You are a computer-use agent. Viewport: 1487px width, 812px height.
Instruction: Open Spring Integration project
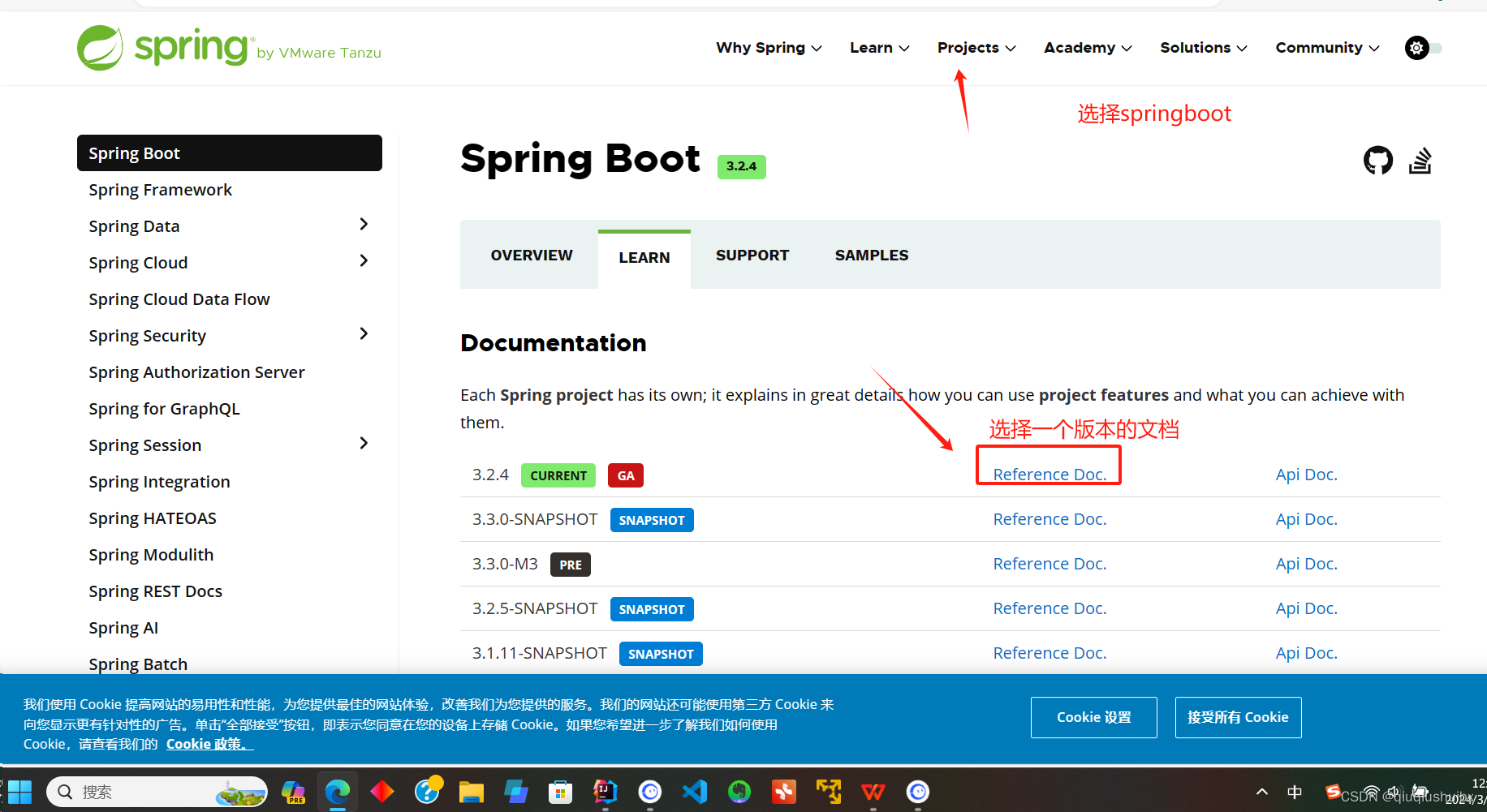point(160,482)
